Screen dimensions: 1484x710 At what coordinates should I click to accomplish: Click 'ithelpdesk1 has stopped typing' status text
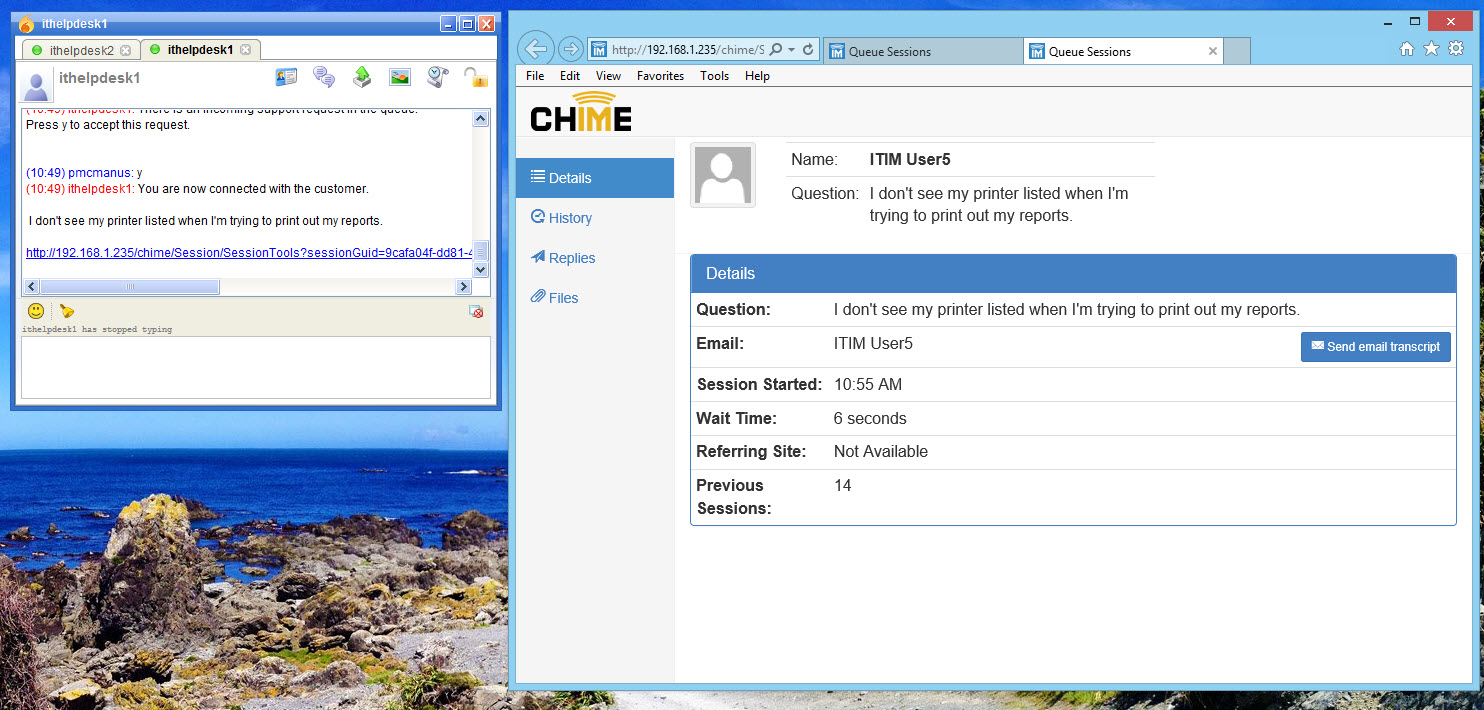click(x=97, y=329)
